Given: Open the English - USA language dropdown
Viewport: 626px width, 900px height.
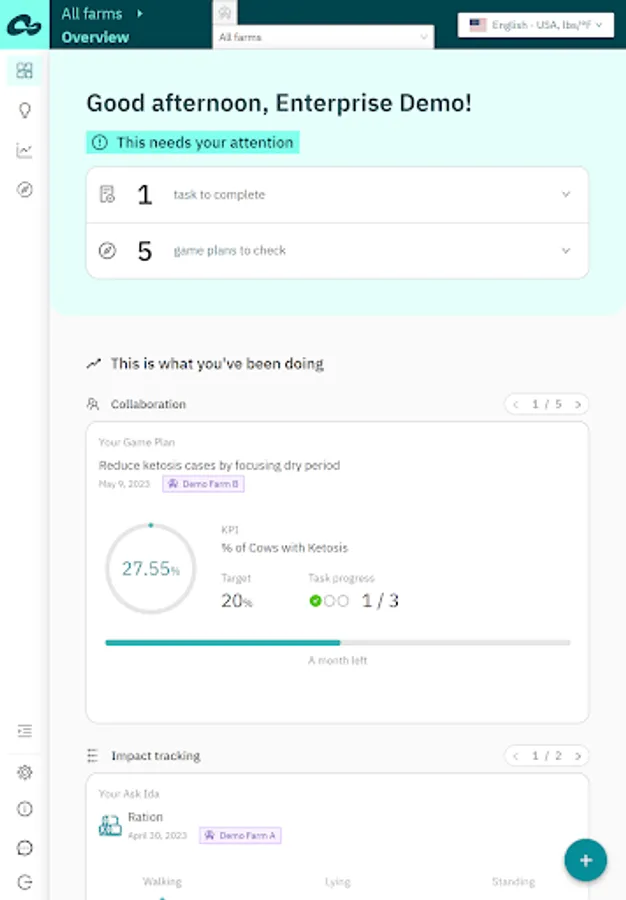Looking at the screenshot, I should (535, 25).
